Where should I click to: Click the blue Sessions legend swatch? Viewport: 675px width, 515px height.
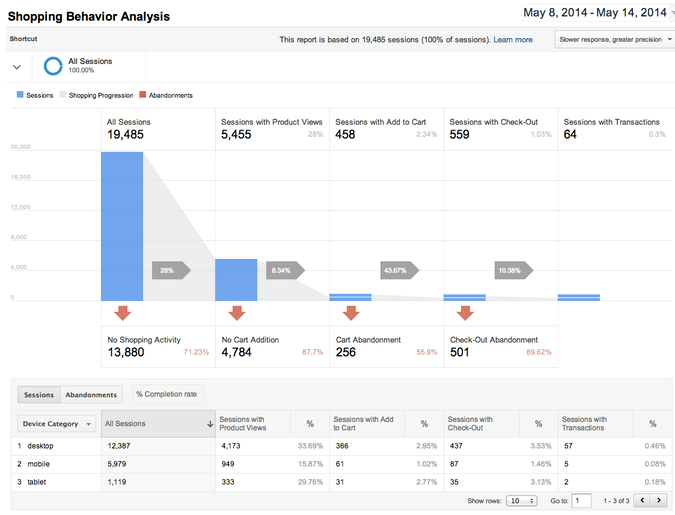[x=21, y=95]
